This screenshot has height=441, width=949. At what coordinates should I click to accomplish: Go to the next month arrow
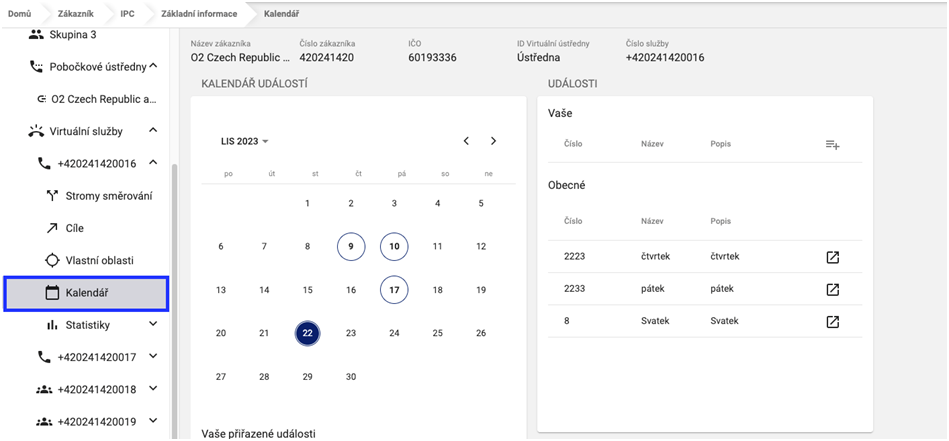pos(493,141)
